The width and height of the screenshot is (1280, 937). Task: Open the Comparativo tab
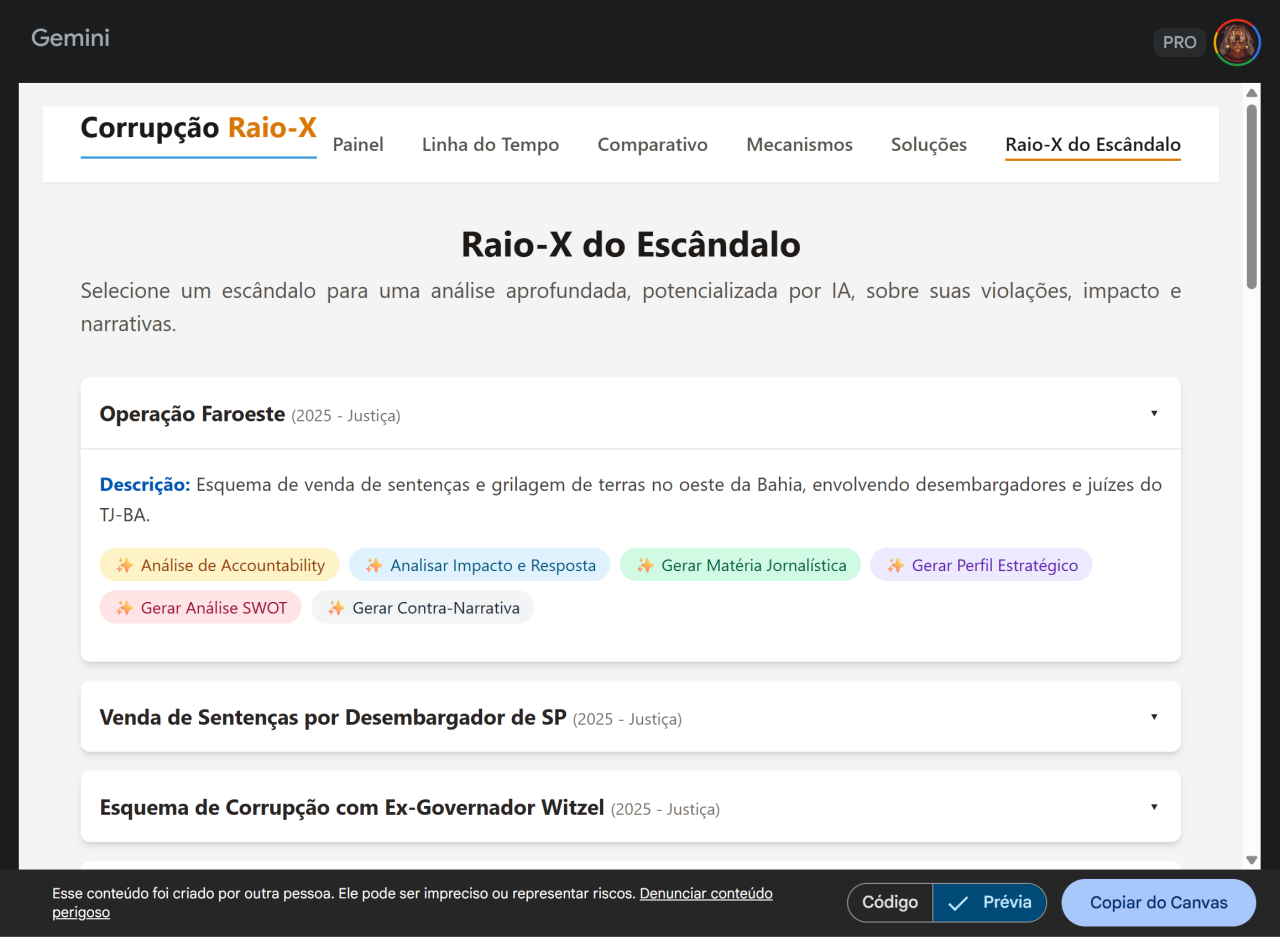click(x=652, y=145)
